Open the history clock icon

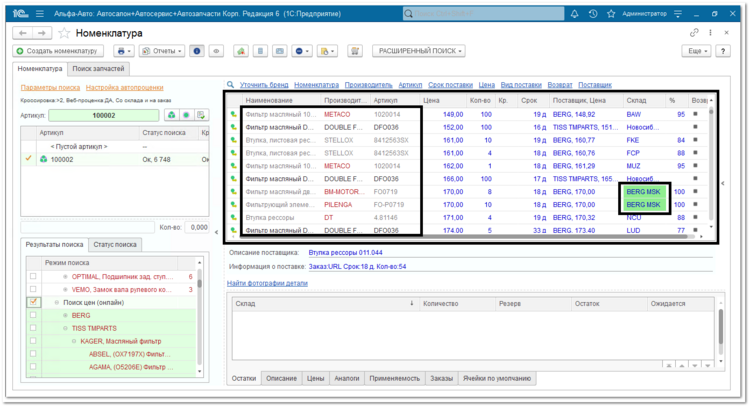point(593,14)
